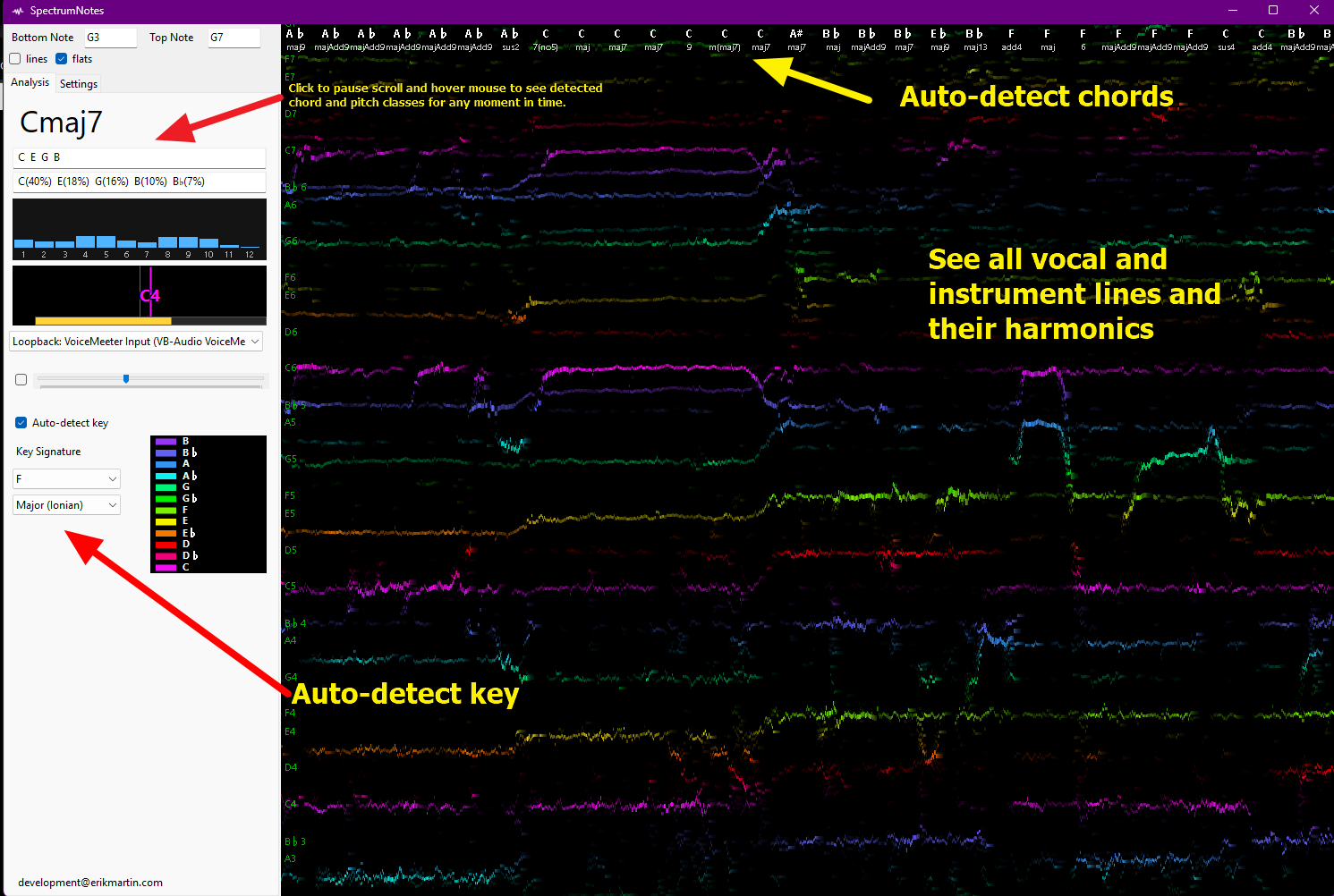The image size is (1334, 896).
Task: Open the Loopback audio input device dropdown
Action: (x=136, y=342)
